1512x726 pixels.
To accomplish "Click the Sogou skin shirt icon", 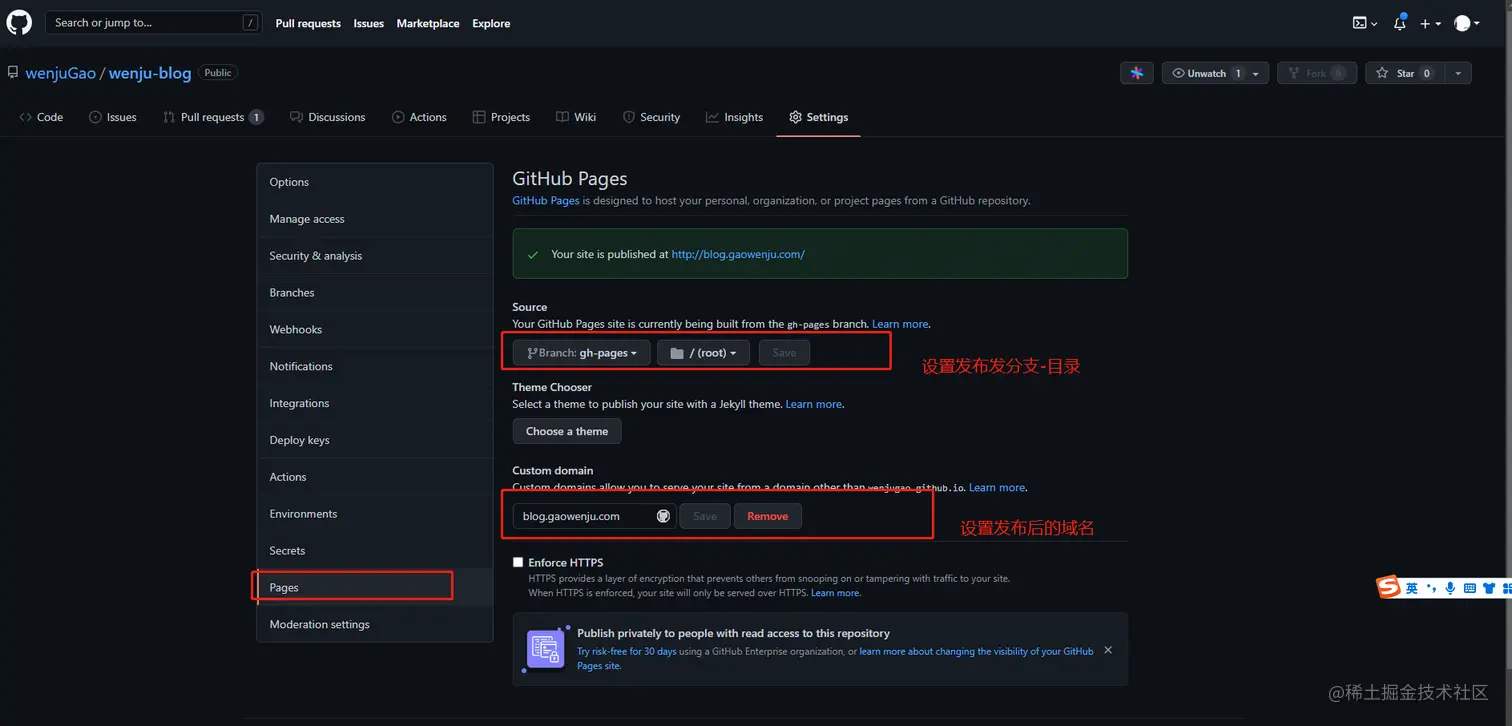I will click(x=1489, y=588).
